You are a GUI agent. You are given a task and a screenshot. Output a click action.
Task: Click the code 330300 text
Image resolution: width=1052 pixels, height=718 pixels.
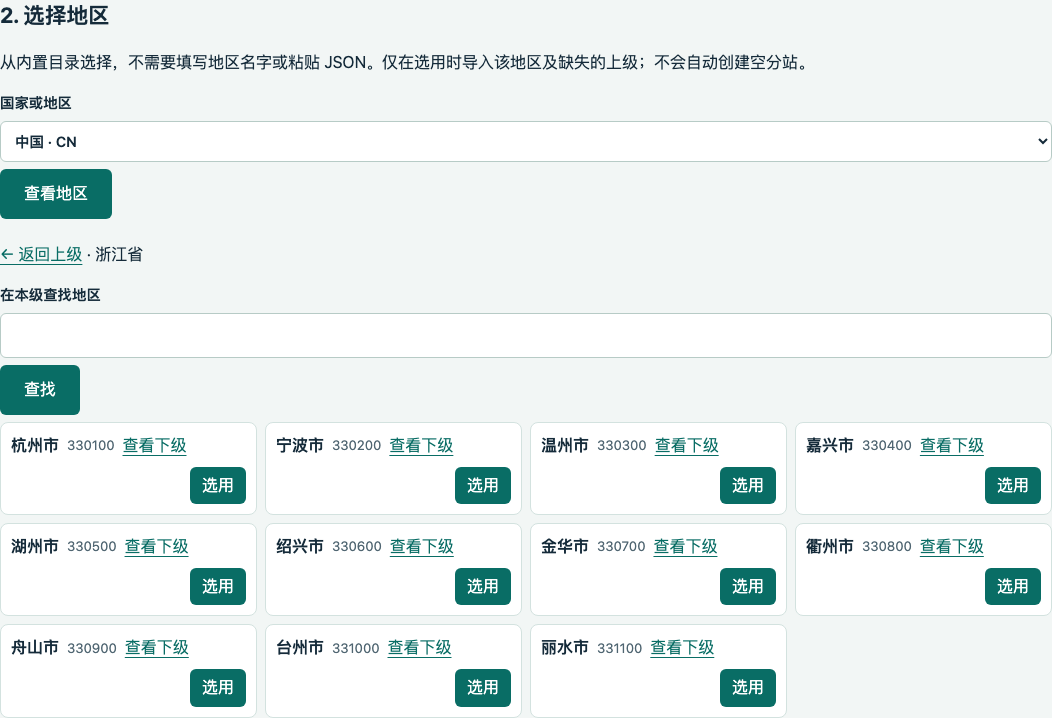[621, 446]
